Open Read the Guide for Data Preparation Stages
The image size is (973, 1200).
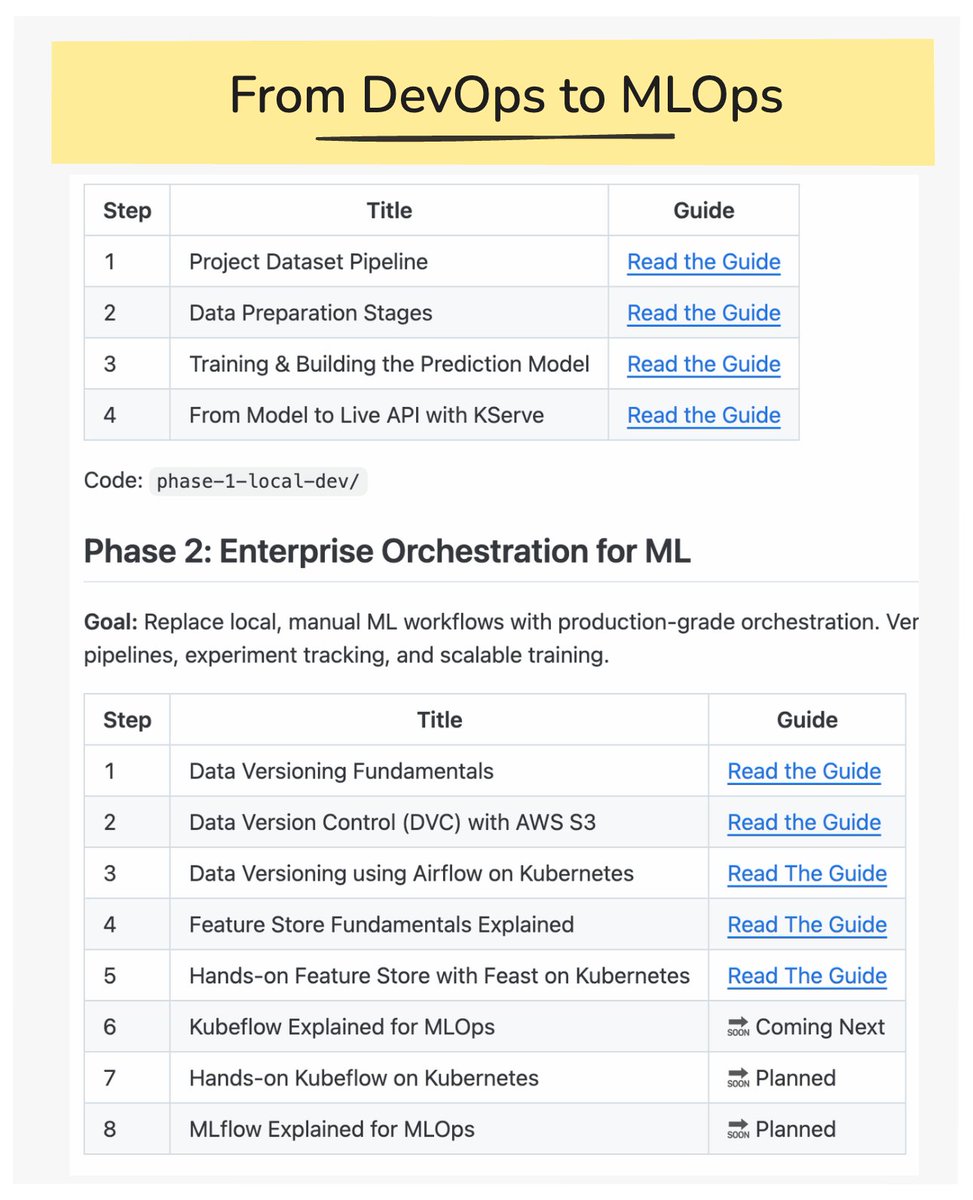(704, 313)
